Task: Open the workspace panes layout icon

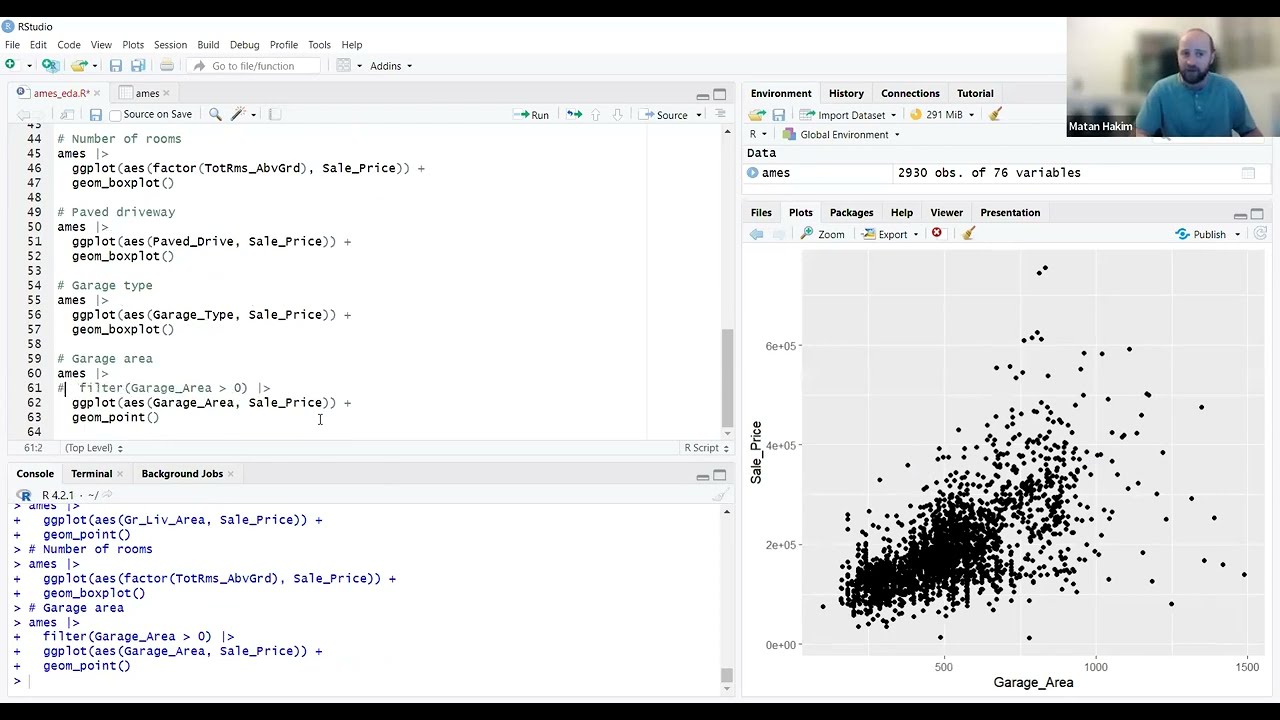Action: click(343, 65)
